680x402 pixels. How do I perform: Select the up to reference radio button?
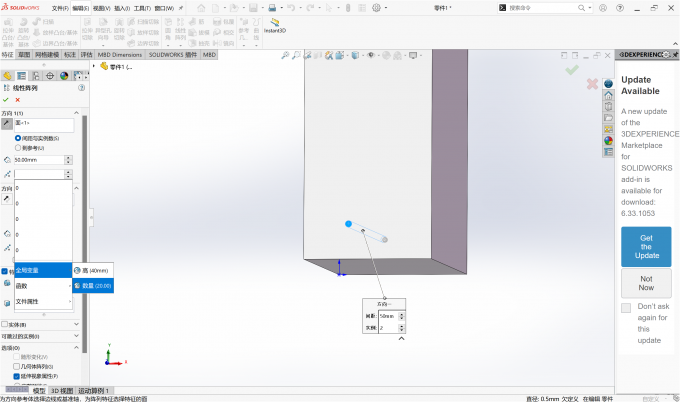[x=18, y=148]
